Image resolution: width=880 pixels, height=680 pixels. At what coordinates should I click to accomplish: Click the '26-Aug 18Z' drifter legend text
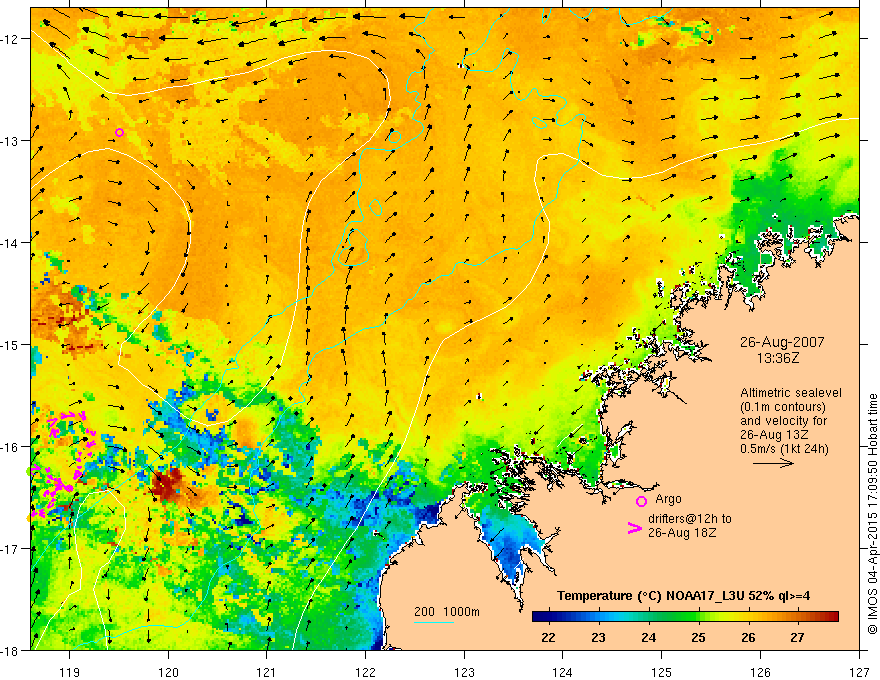tap(682, 533)
